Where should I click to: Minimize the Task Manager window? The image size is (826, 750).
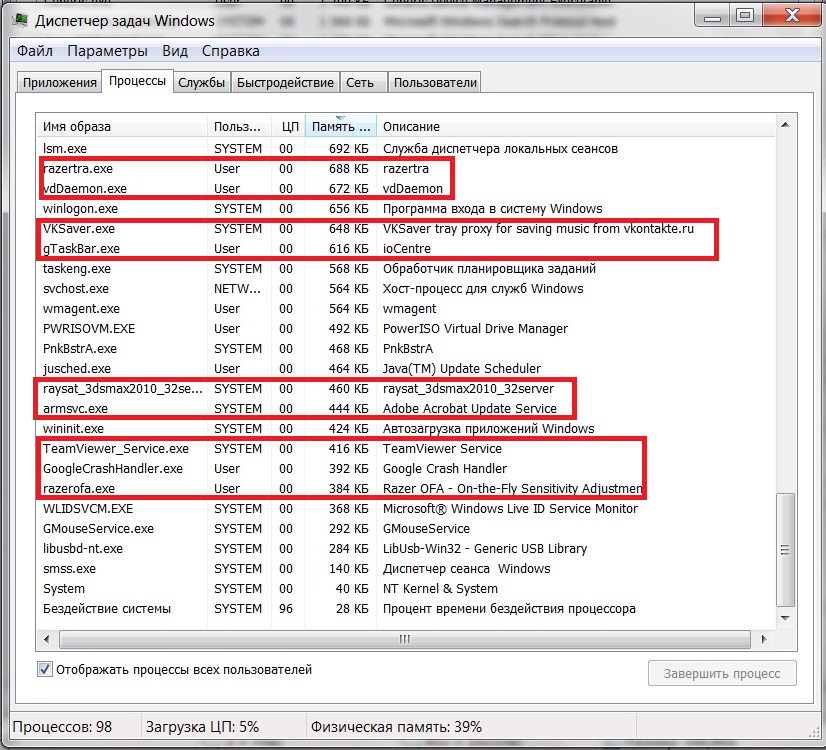point(712,16)
